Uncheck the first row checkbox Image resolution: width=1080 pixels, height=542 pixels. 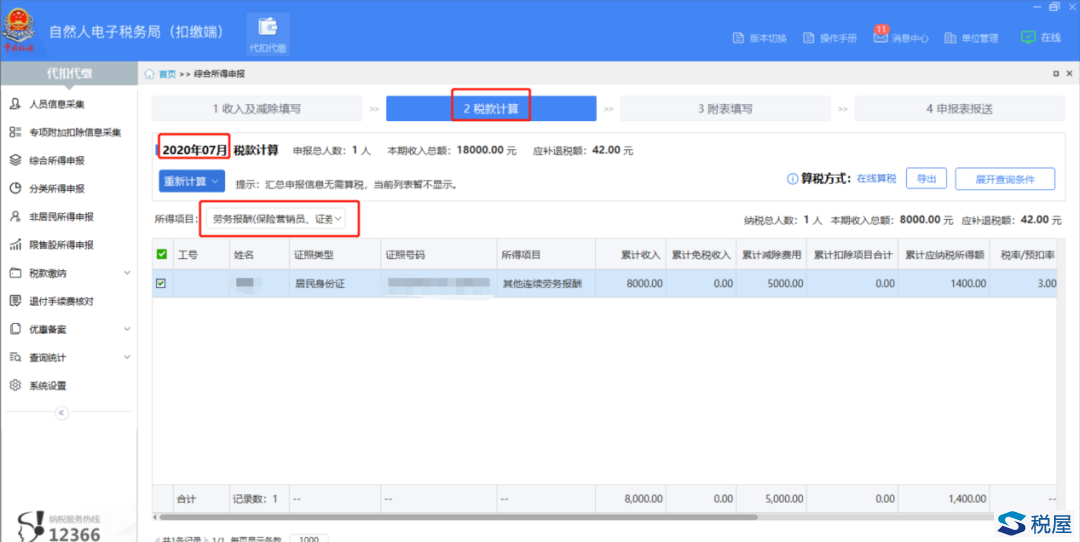coord(162,284)
